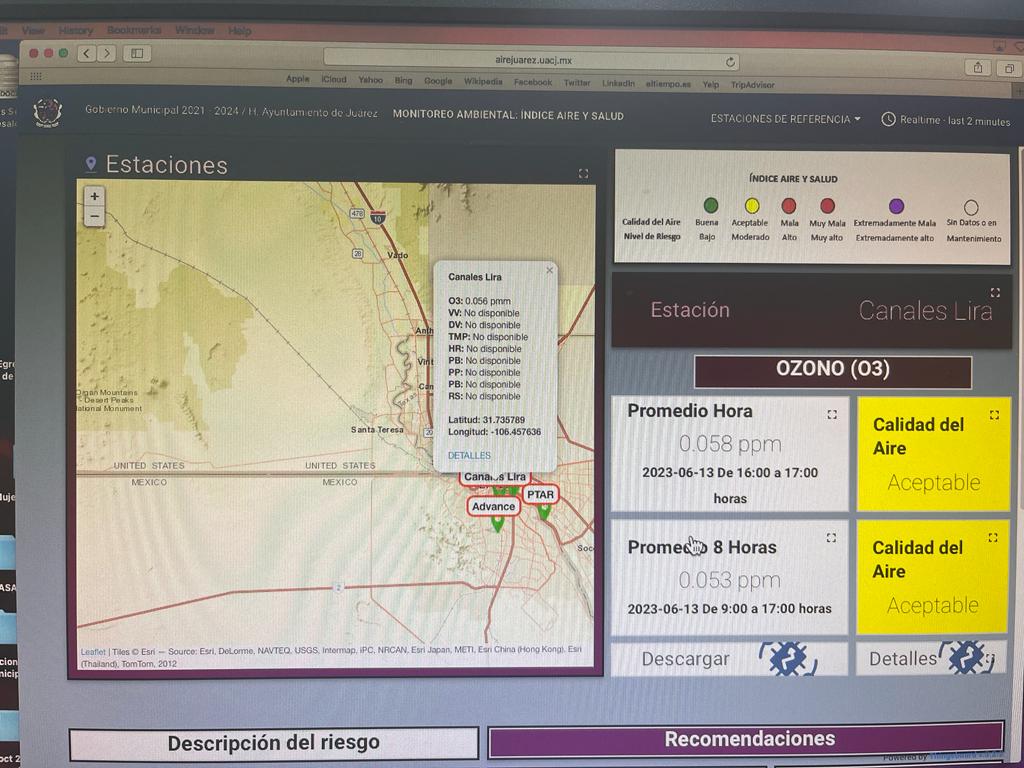This screenshot has width=1024, height=768.
Task: Go back with Safari's back arrow
Action: (87, 53)
